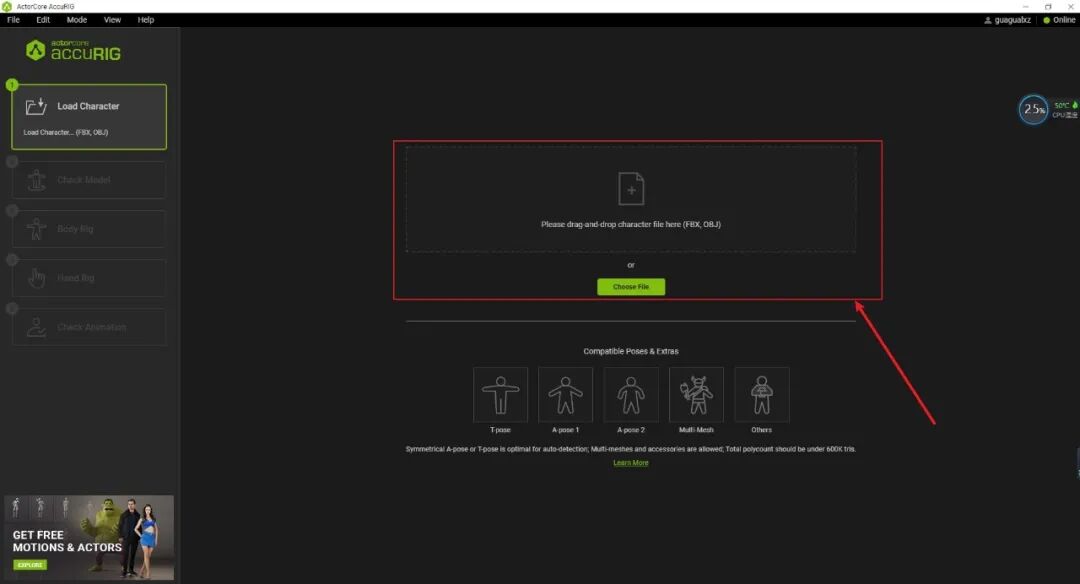Select the Check Animation step

tap(89, 327)
